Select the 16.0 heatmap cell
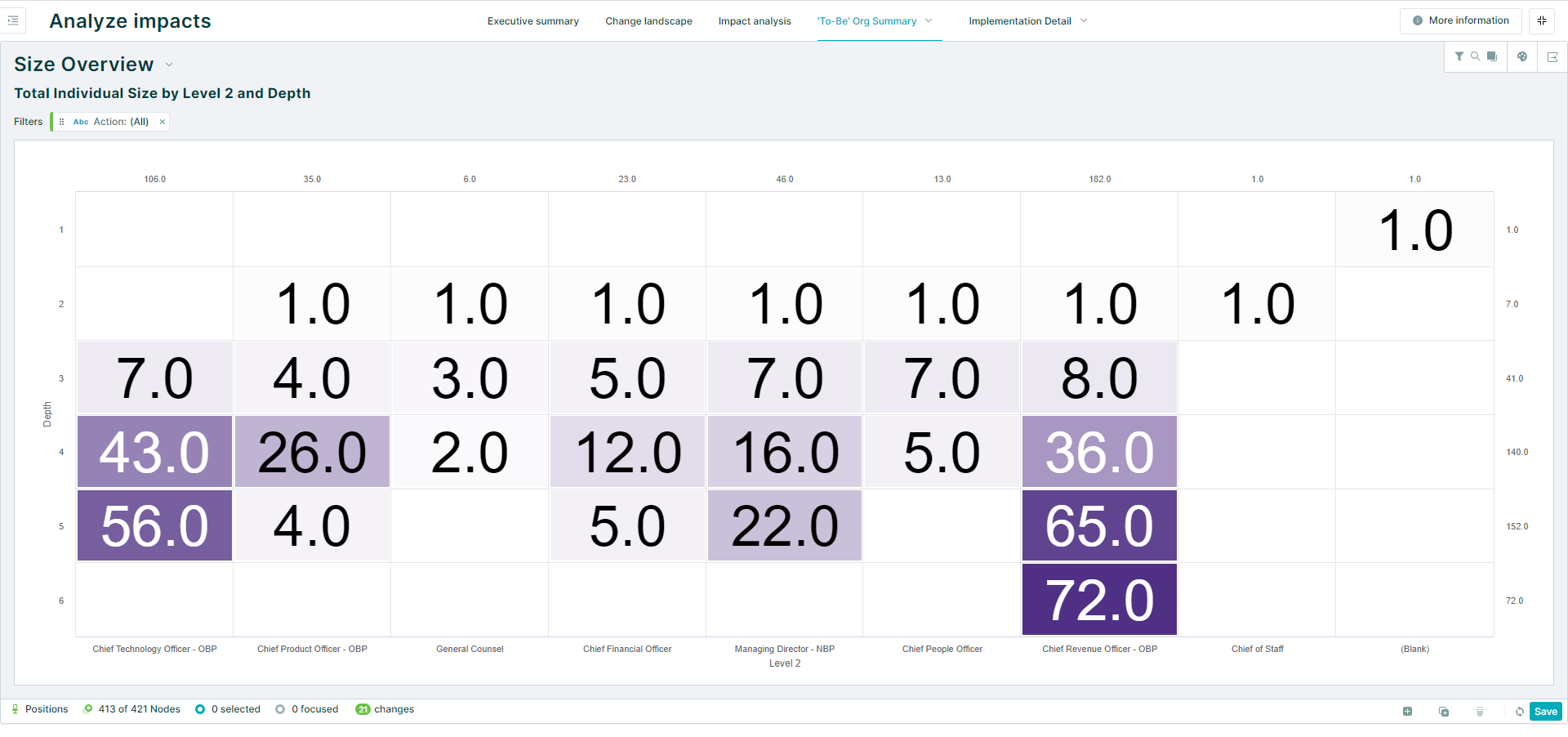Screen dimensions: 1568x737 pos(785,452)
